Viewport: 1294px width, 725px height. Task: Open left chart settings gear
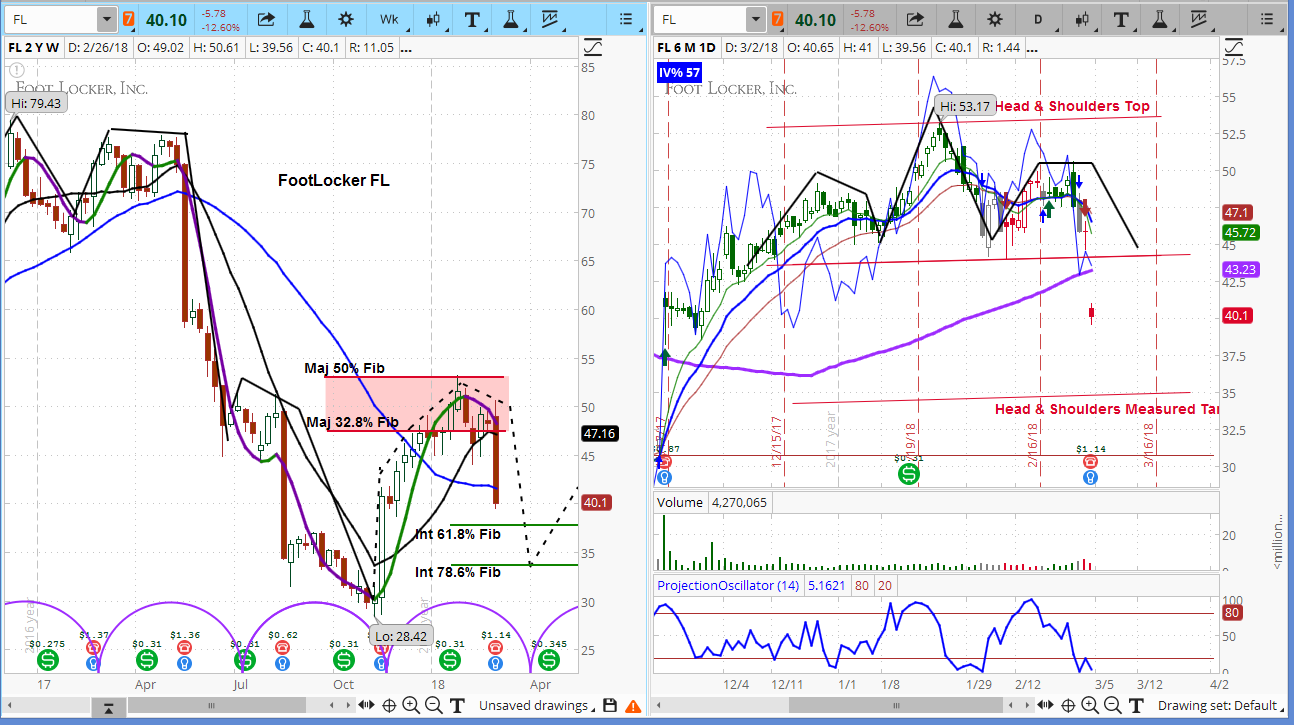coord(346,19)
